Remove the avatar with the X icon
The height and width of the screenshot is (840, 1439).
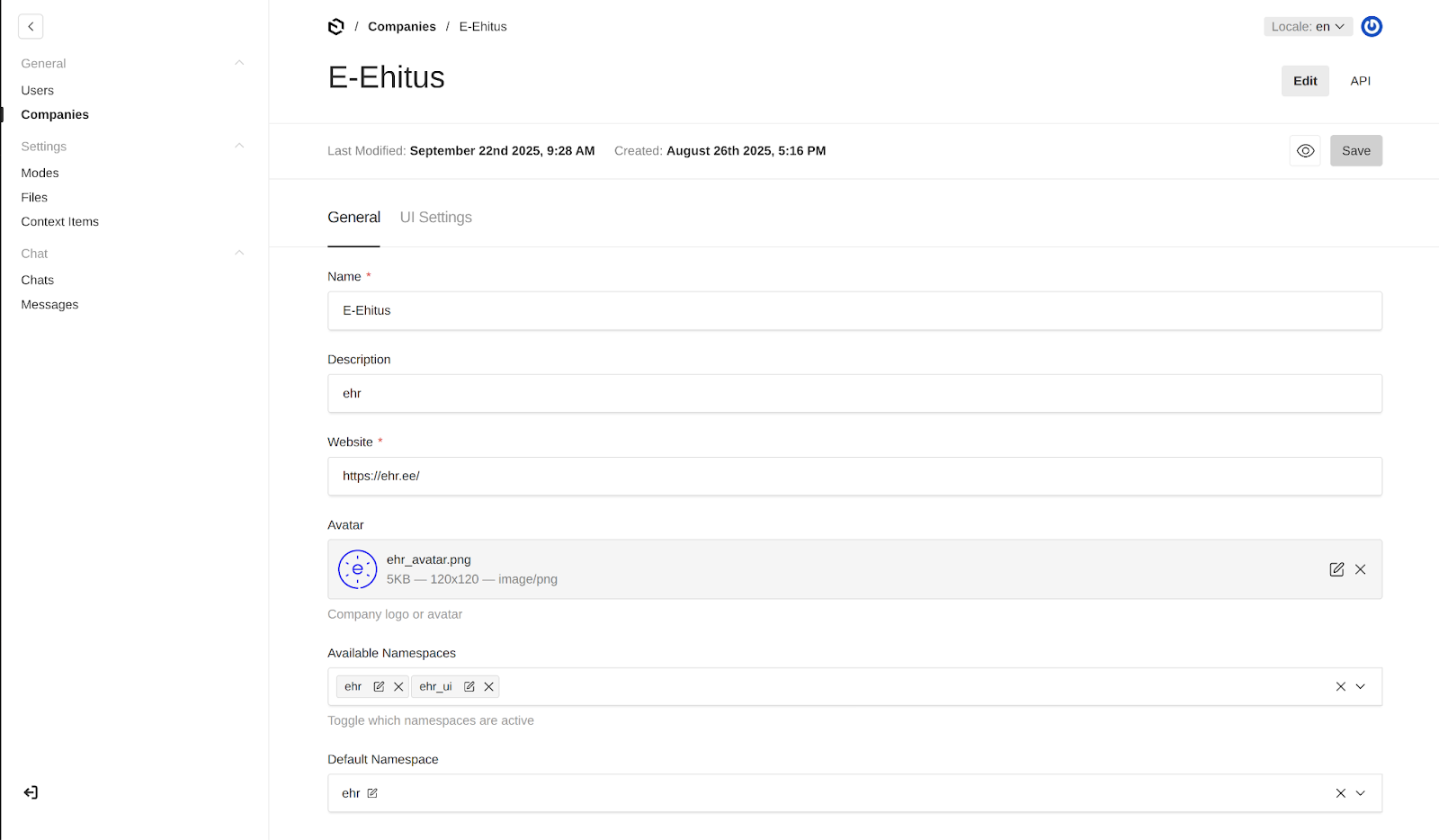click(1360, 569)
